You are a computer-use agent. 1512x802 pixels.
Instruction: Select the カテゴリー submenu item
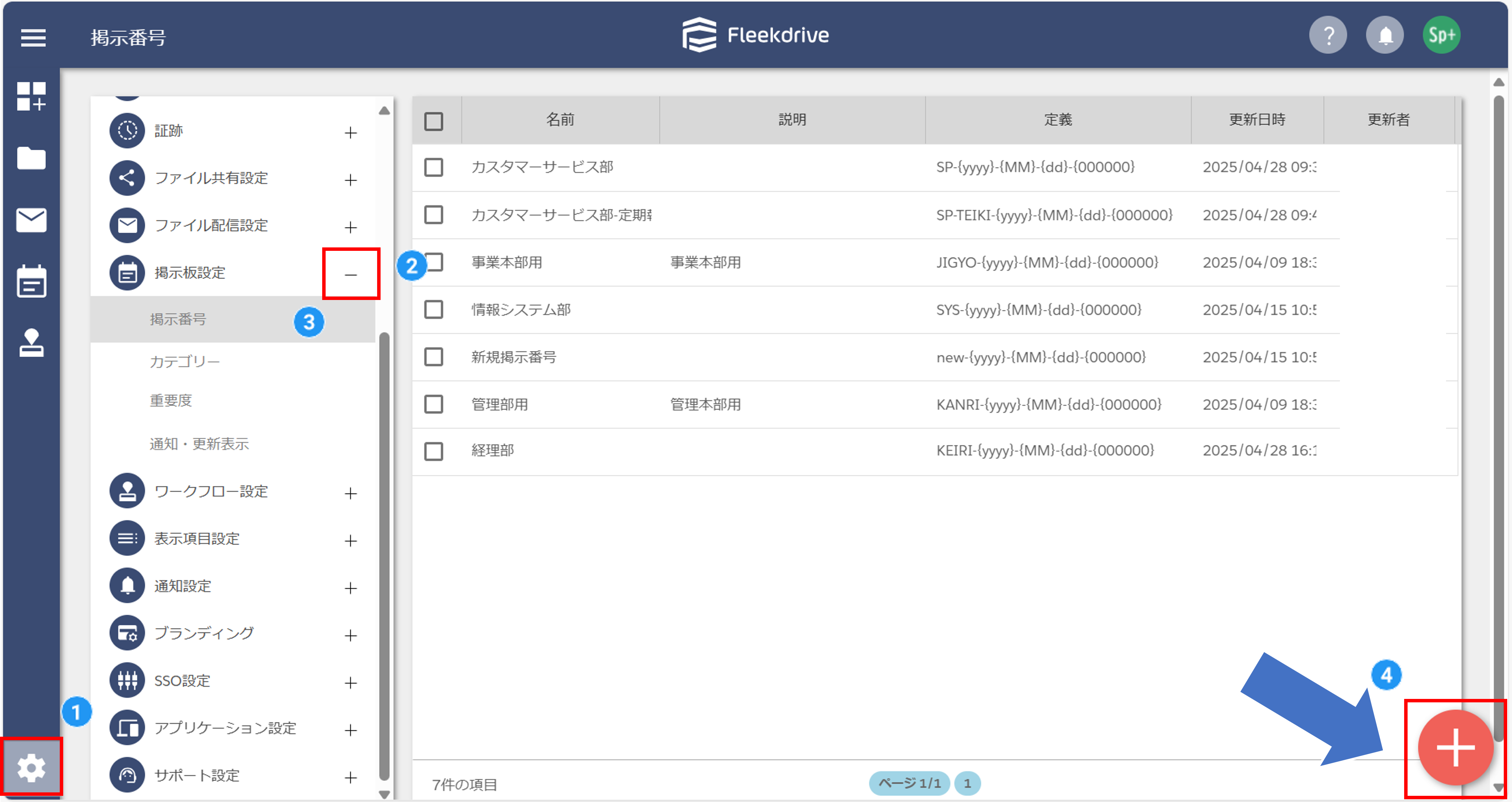click(185, 362)
